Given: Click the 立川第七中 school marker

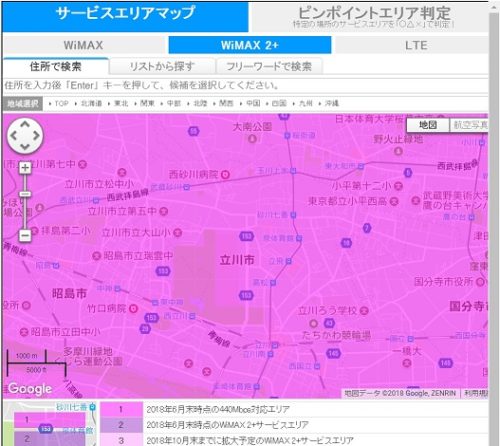Looking at the screenshot, I should pos(83,164).
